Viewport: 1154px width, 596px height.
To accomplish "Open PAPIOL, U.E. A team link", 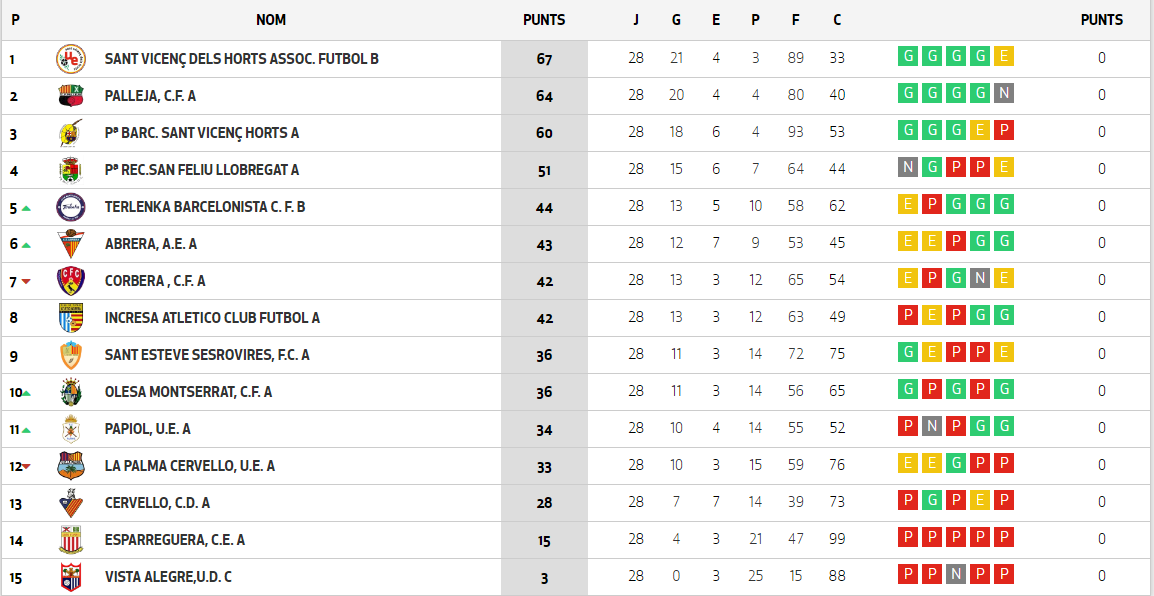I will pos(147,428).
